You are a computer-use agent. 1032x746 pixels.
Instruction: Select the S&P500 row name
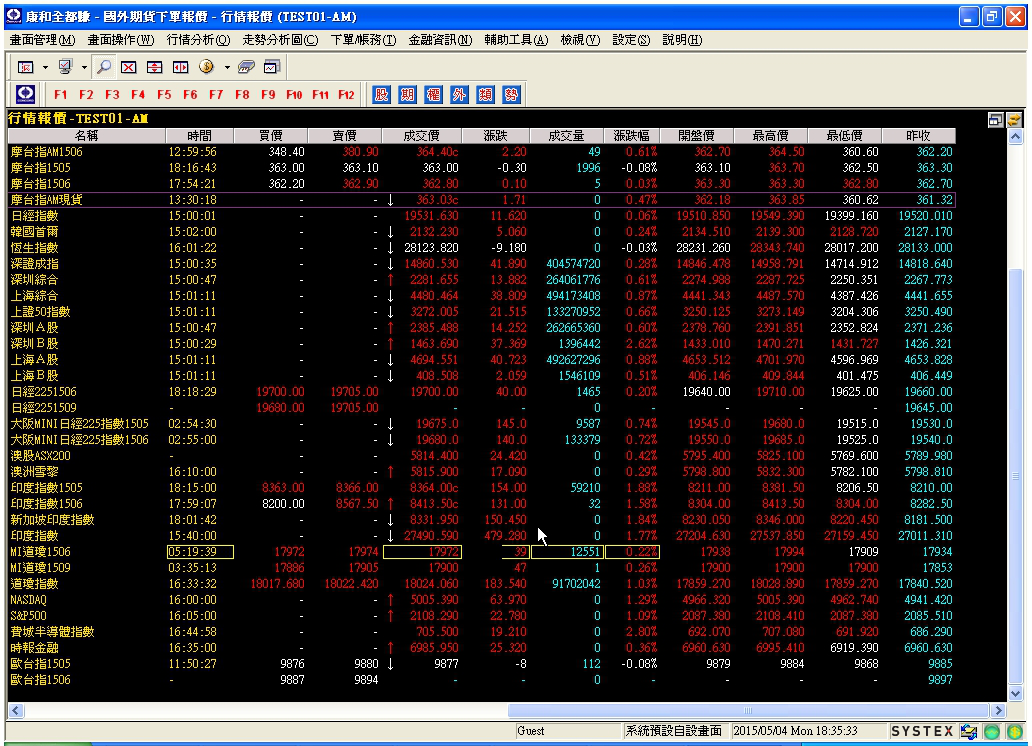click(x=28, y=616)
